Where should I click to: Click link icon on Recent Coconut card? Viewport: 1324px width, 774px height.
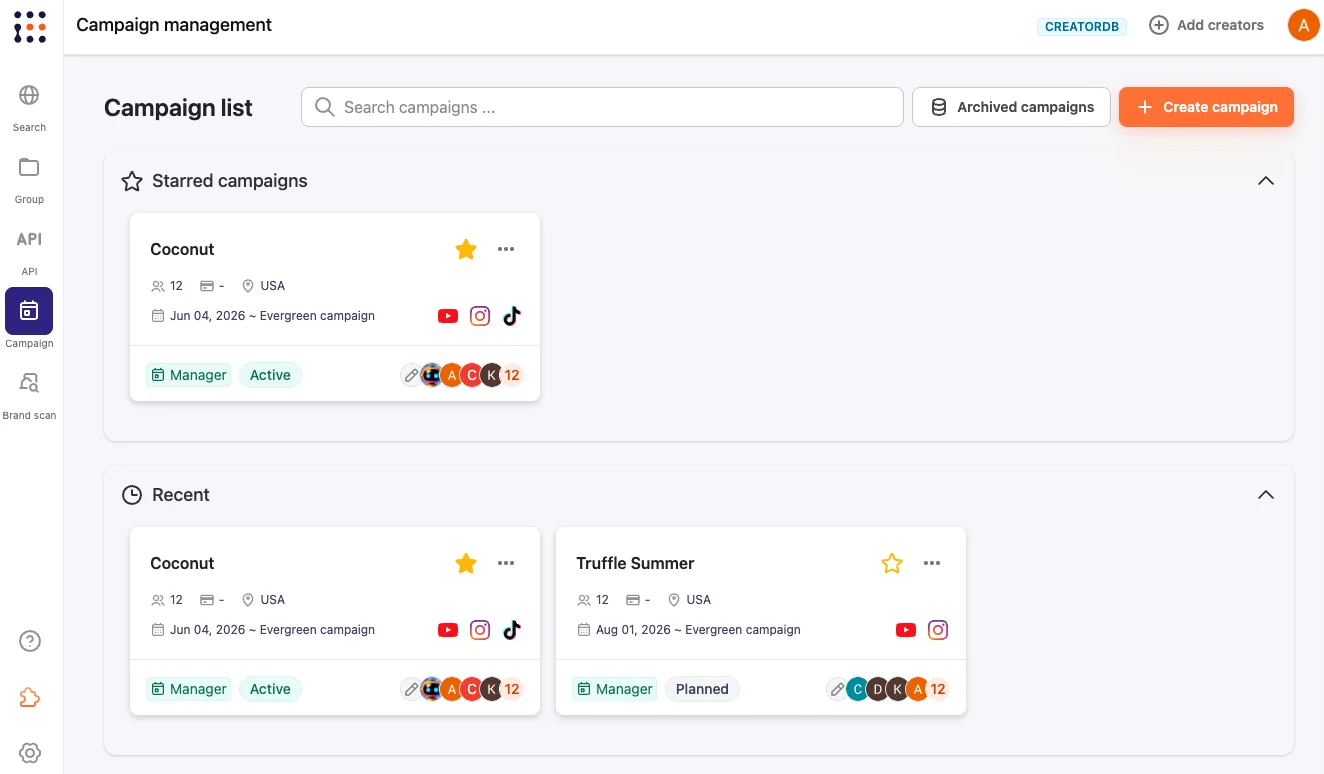(411, 689)
